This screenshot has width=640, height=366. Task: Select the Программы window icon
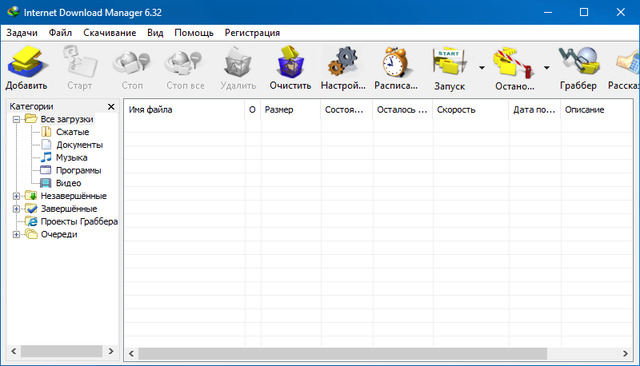coord(46,170)
